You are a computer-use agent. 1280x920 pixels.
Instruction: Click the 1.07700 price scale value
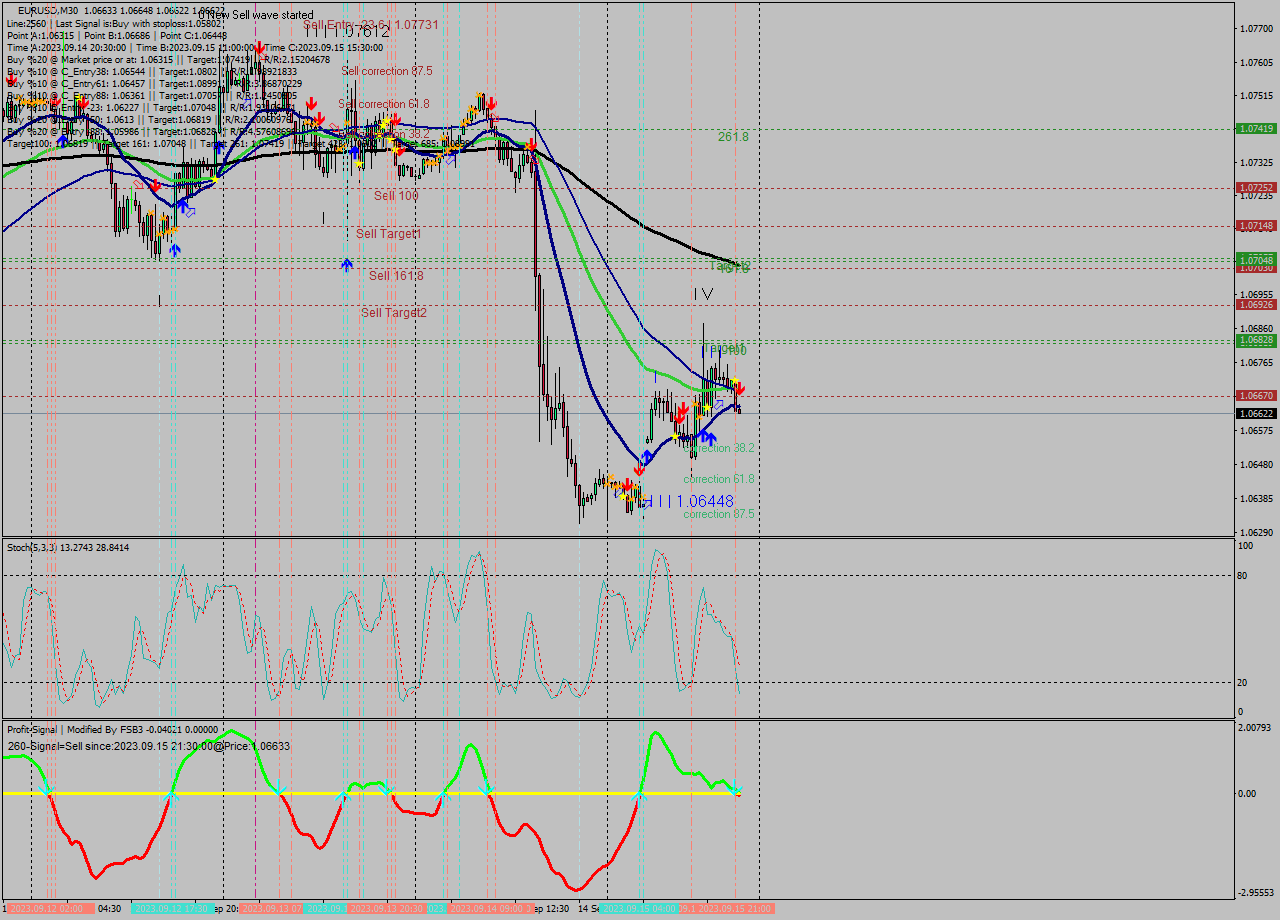1257,29
